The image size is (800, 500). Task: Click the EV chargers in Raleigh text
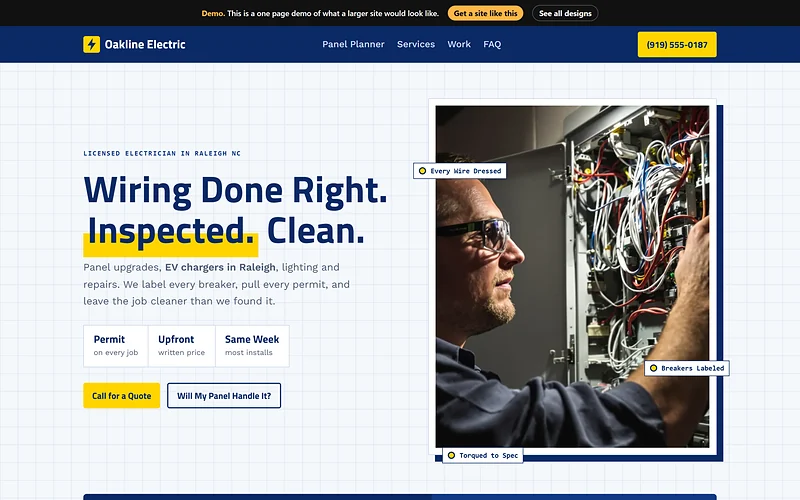pos(220,267)
